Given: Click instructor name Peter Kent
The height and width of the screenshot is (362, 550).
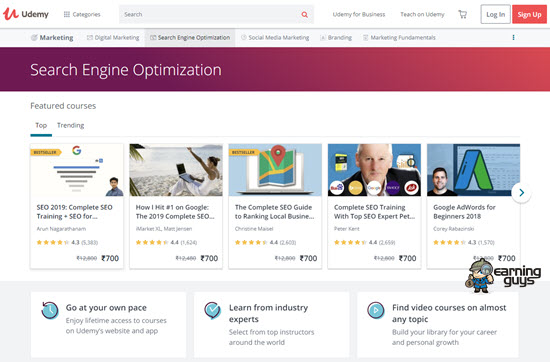Looking at the screenshot, I should (x=347, y=229).
